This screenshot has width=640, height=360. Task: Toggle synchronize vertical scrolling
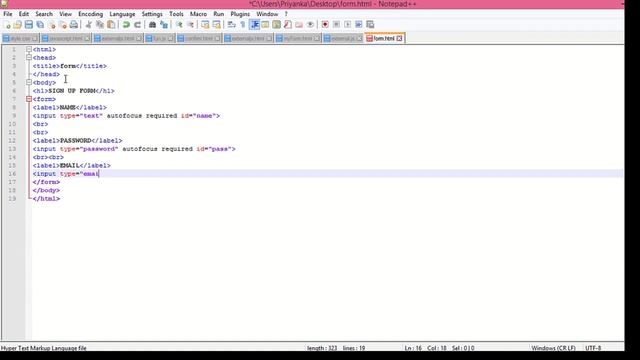coord(205,25)
